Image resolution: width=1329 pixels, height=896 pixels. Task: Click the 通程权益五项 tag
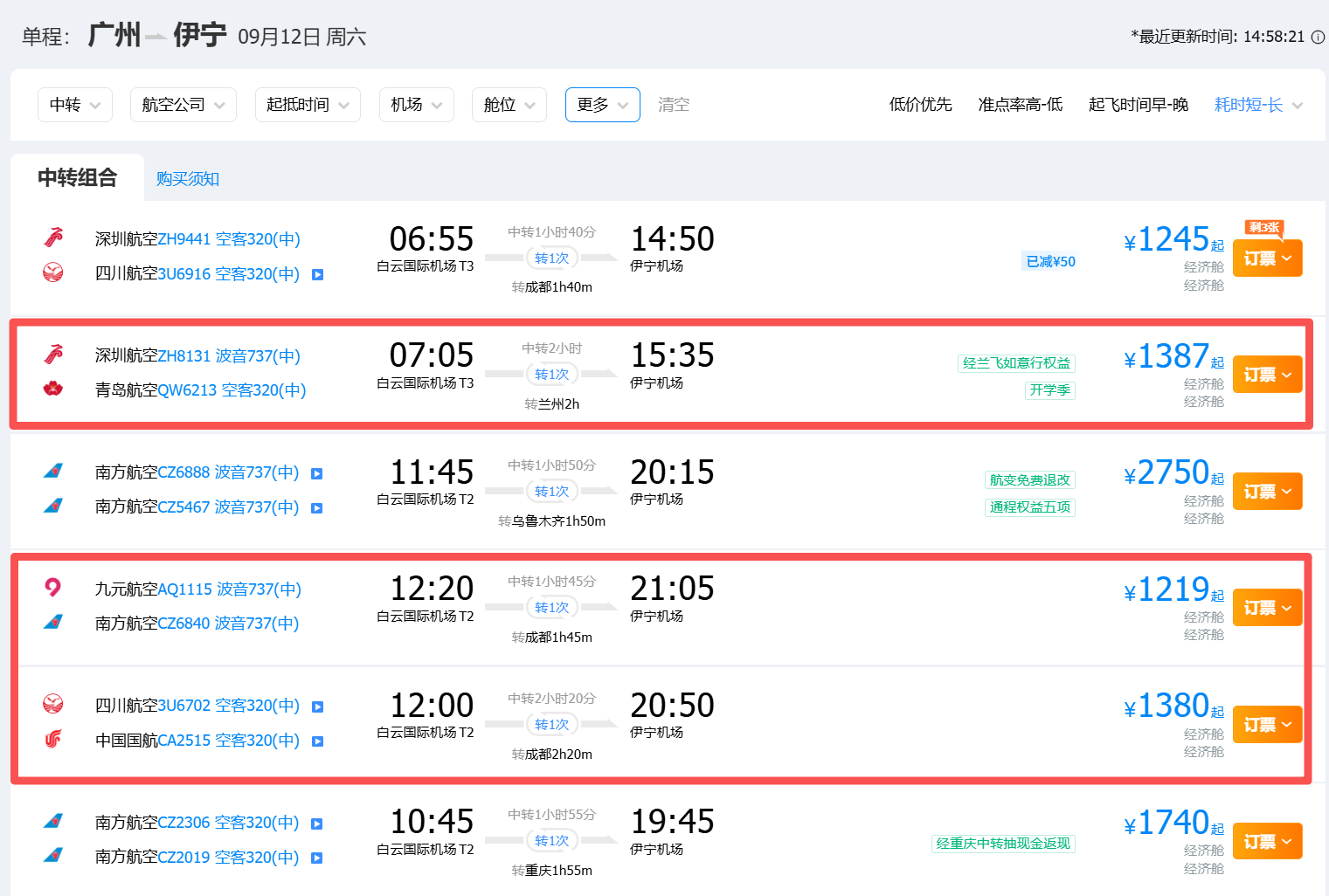(x=1029, y=507)
